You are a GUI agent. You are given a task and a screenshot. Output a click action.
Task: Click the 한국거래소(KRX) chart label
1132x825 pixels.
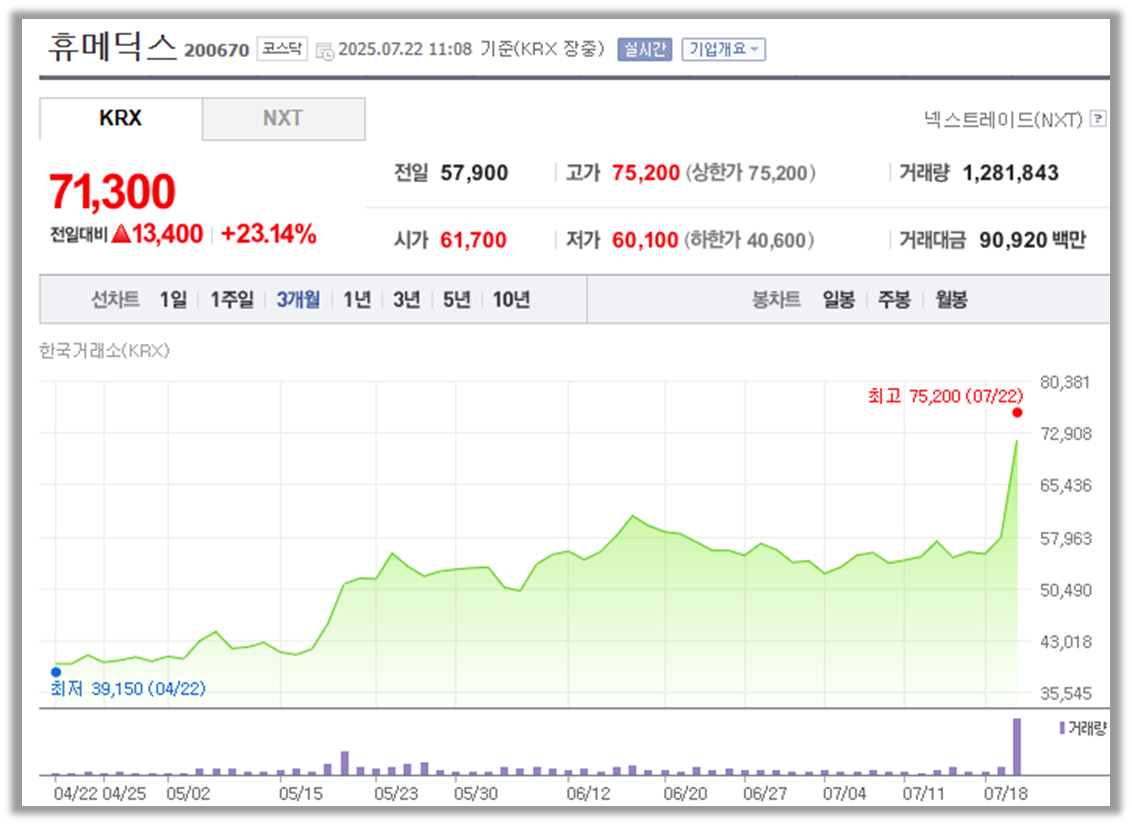point(104,351)
